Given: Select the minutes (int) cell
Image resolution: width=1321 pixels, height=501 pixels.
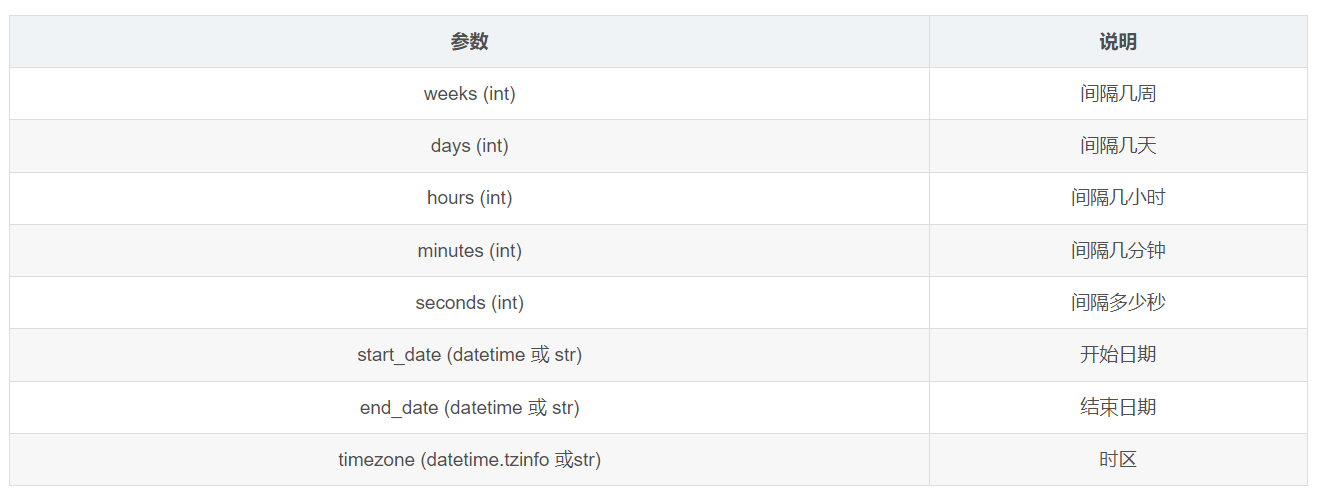Looking at the screenshot, I should (469, 251).
